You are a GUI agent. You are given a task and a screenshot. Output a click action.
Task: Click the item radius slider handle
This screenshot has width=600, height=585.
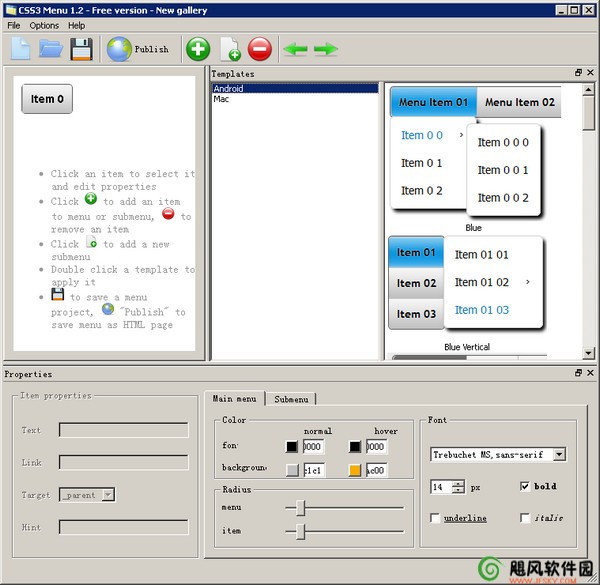(x=301, y=531)
